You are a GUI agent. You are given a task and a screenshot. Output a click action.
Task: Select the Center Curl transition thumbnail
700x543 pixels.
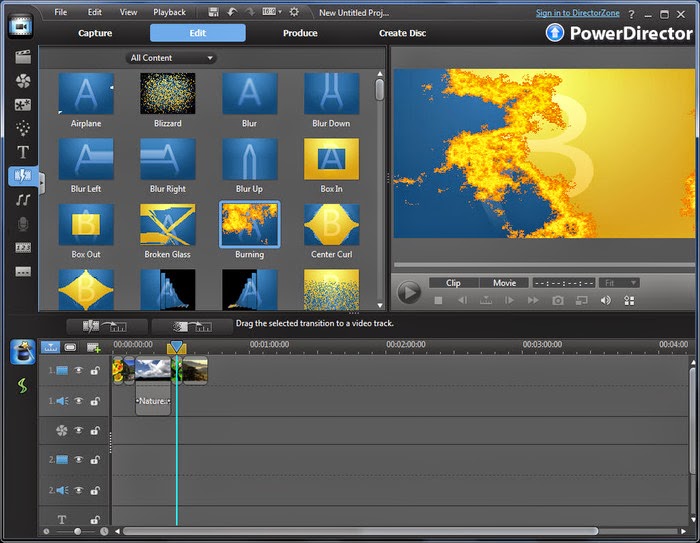point(331,225)
